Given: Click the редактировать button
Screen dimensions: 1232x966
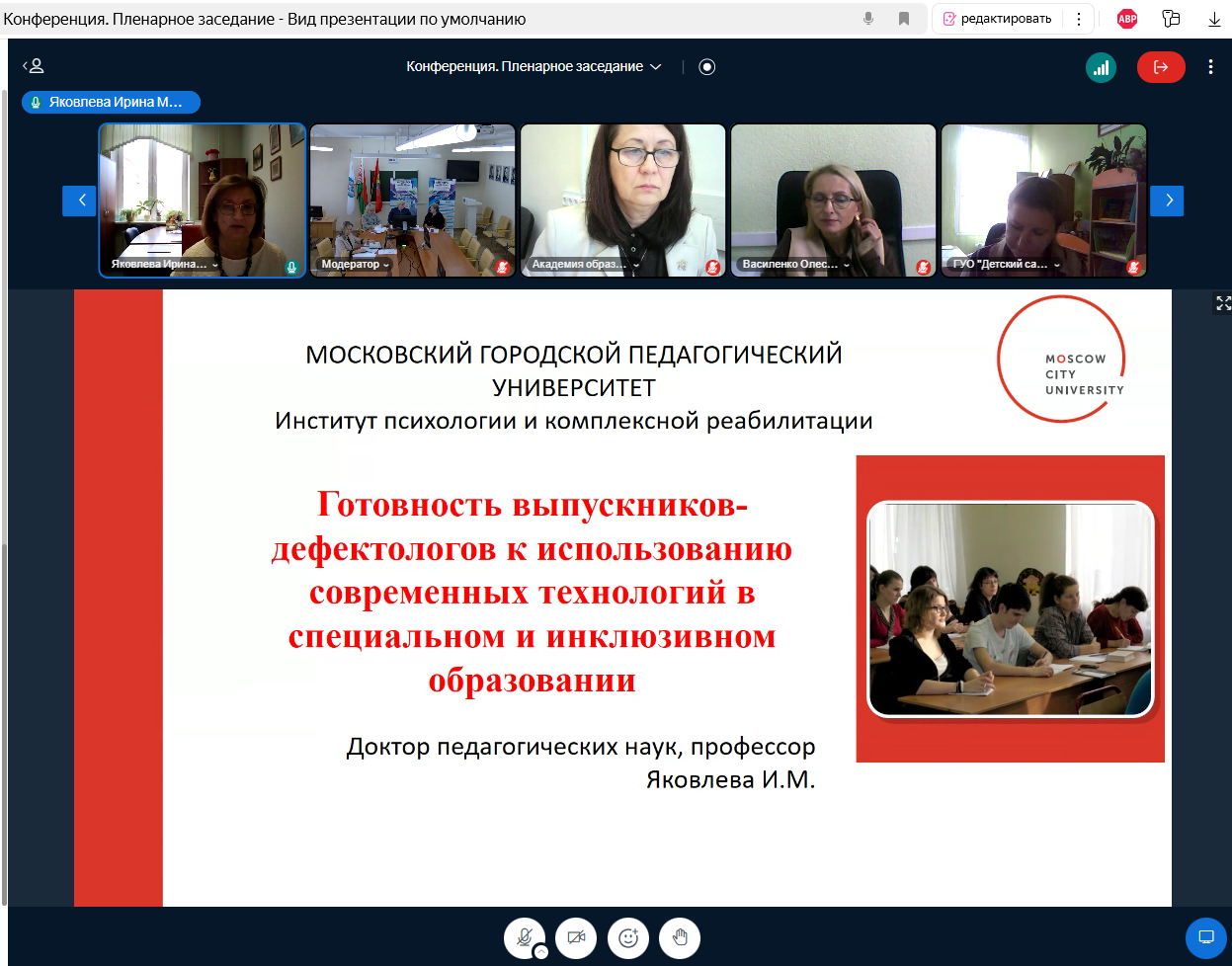Looking at the screenshot, I should pyautogui.click(x=998, y=19).
